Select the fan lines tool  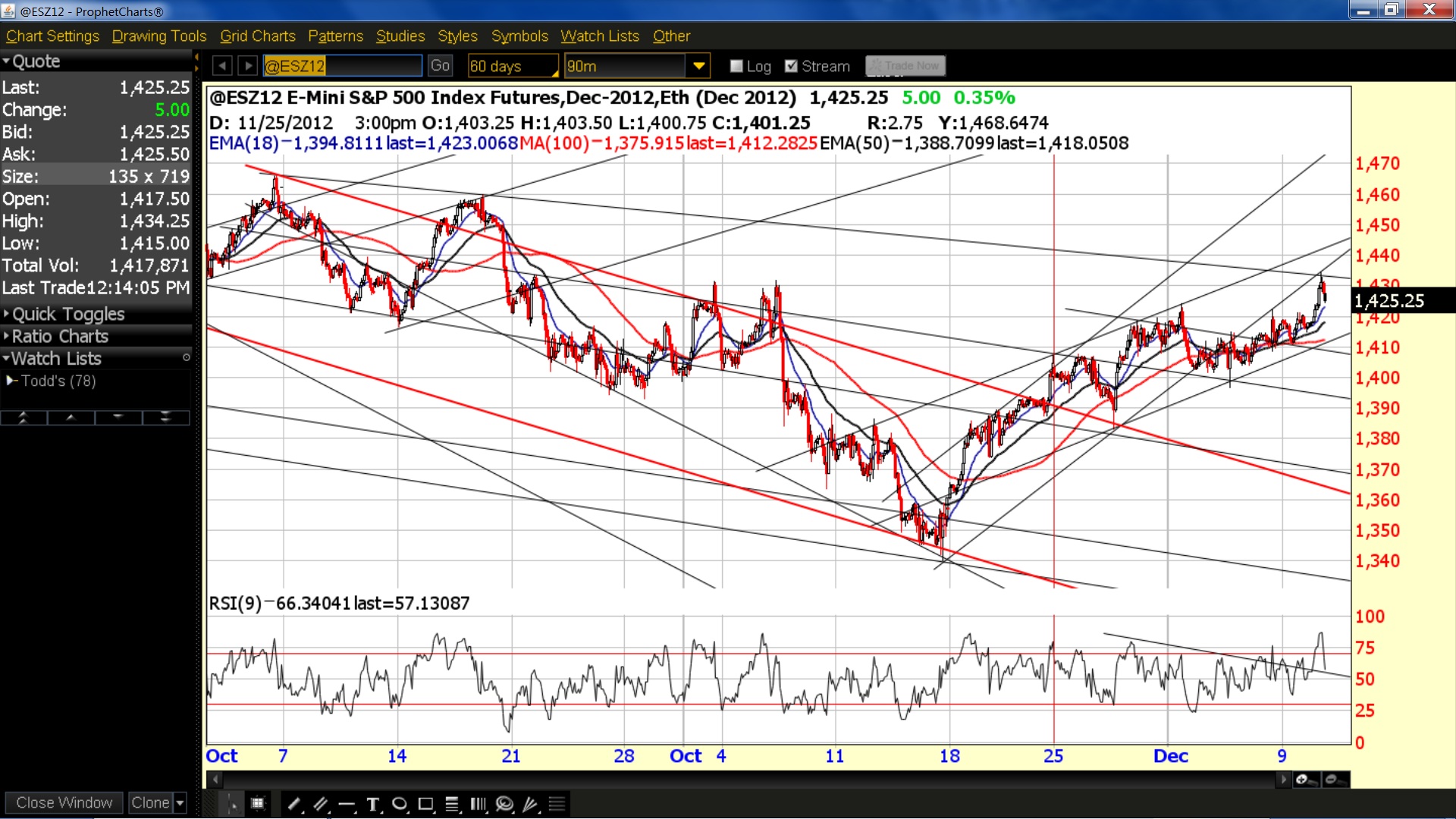[x=531, y=804]
